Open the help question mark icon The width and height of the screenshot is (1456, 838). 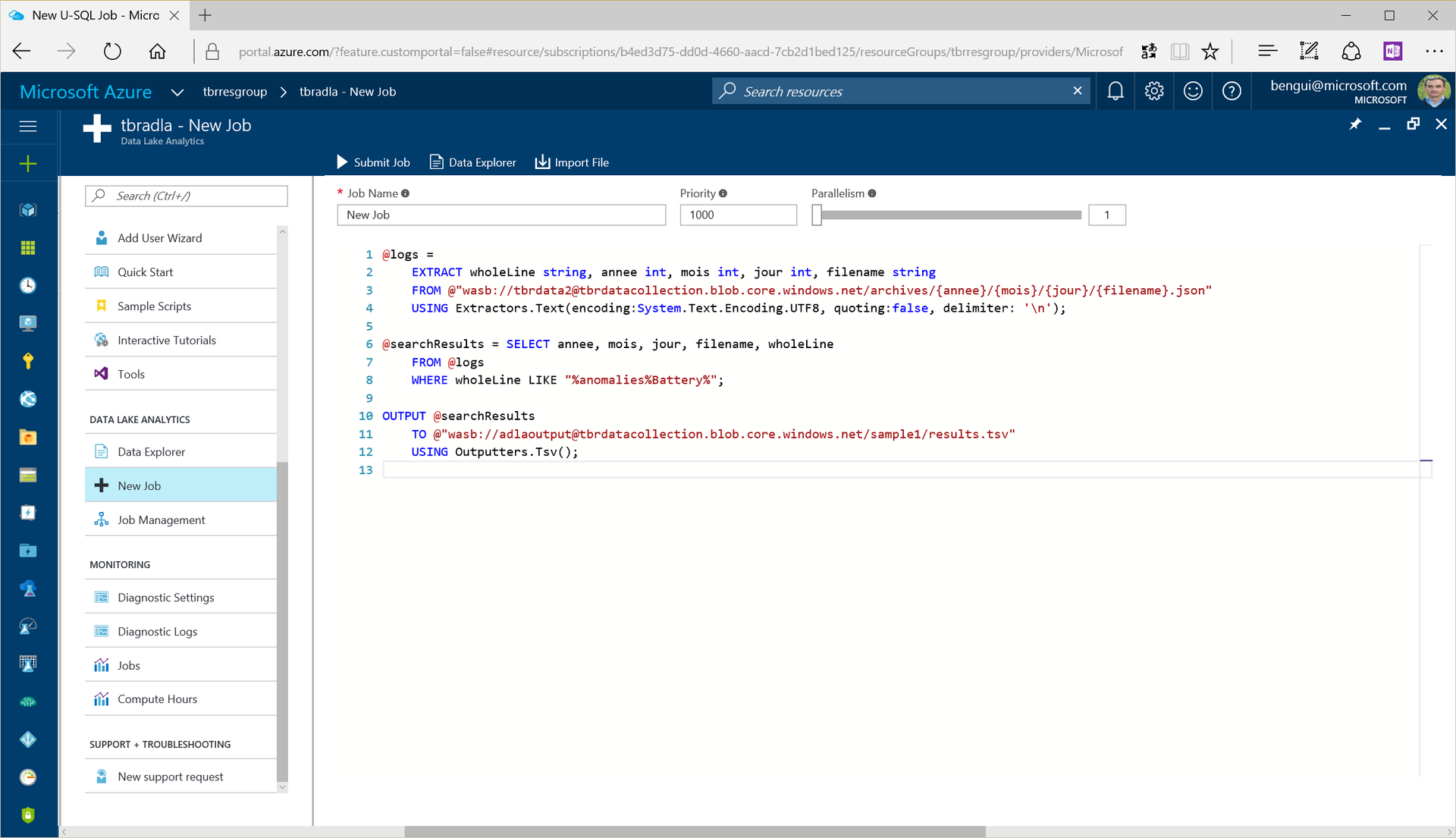tap(1232, 92)
